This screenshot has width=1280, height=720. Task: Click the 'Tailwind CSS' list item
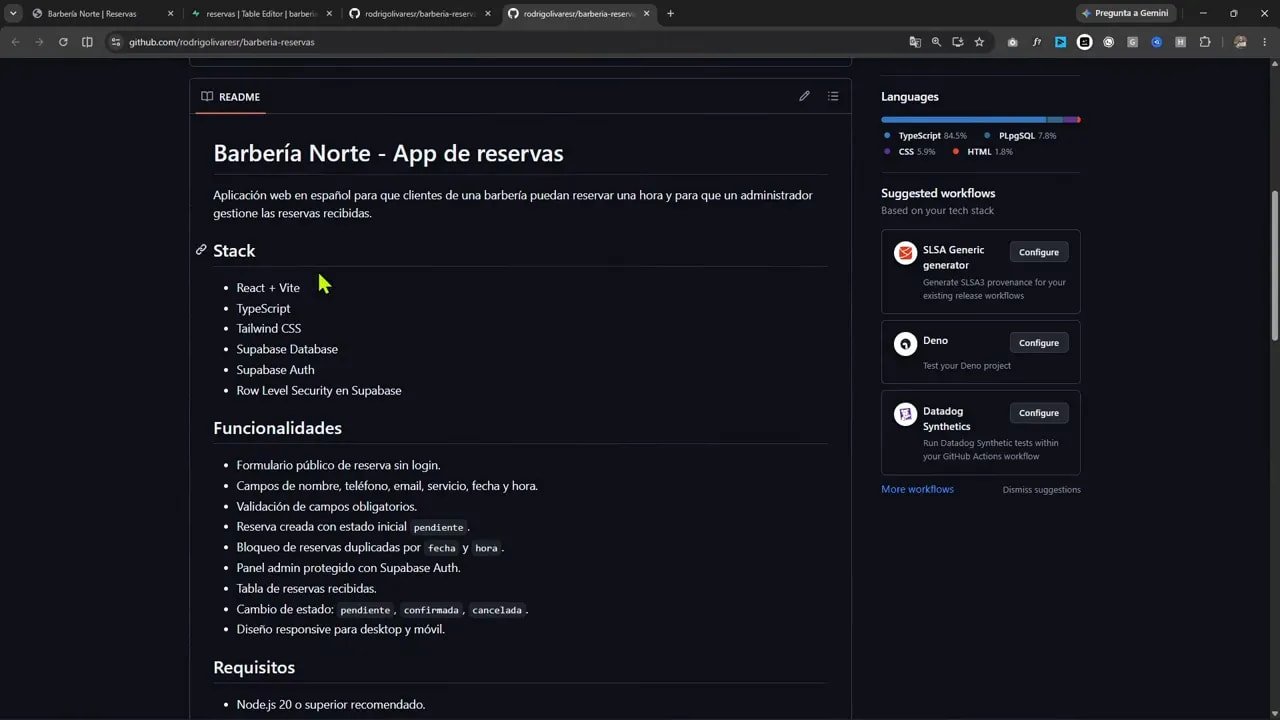(x=268, y=328)
